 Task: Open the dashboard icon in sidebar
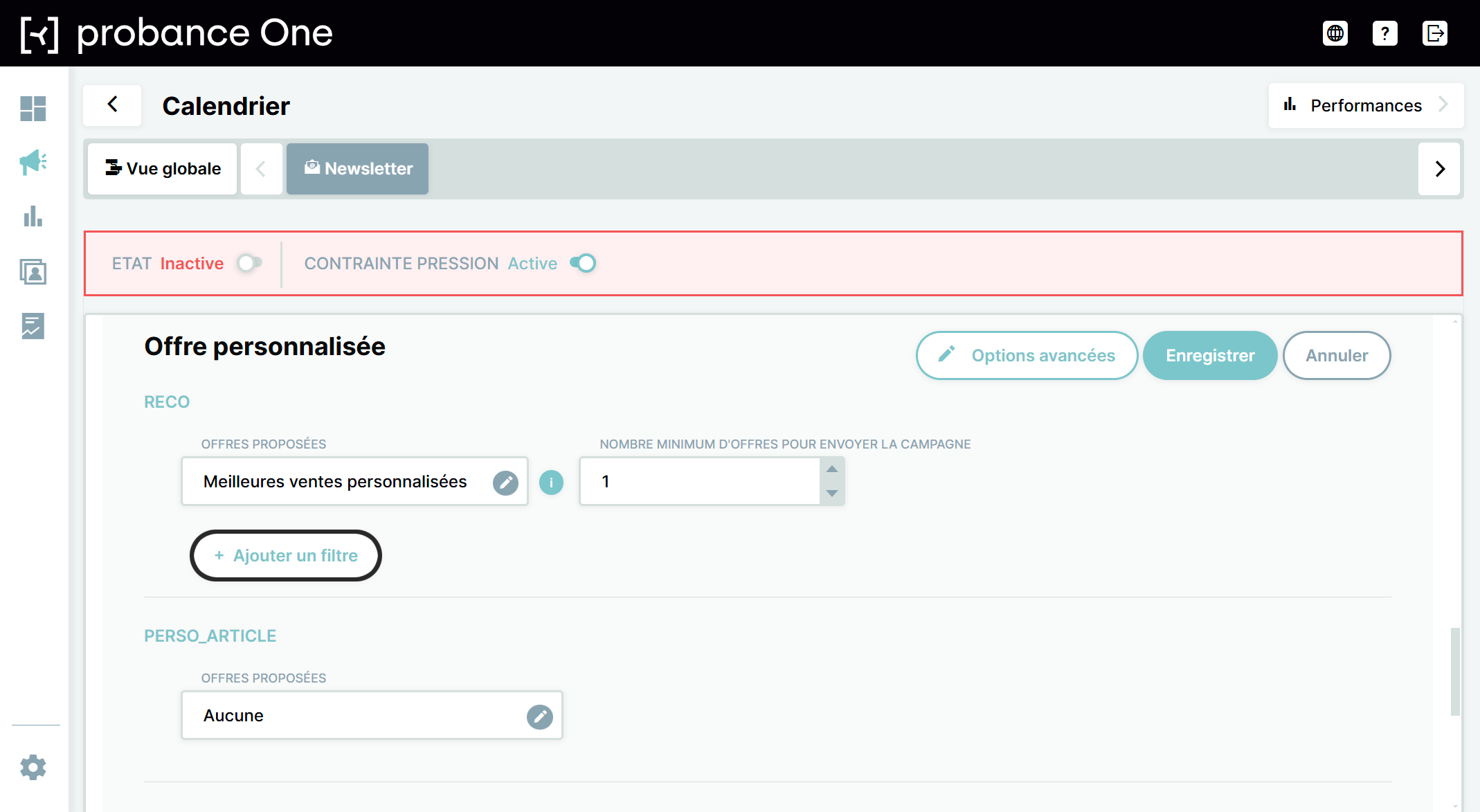pos(33,109)
